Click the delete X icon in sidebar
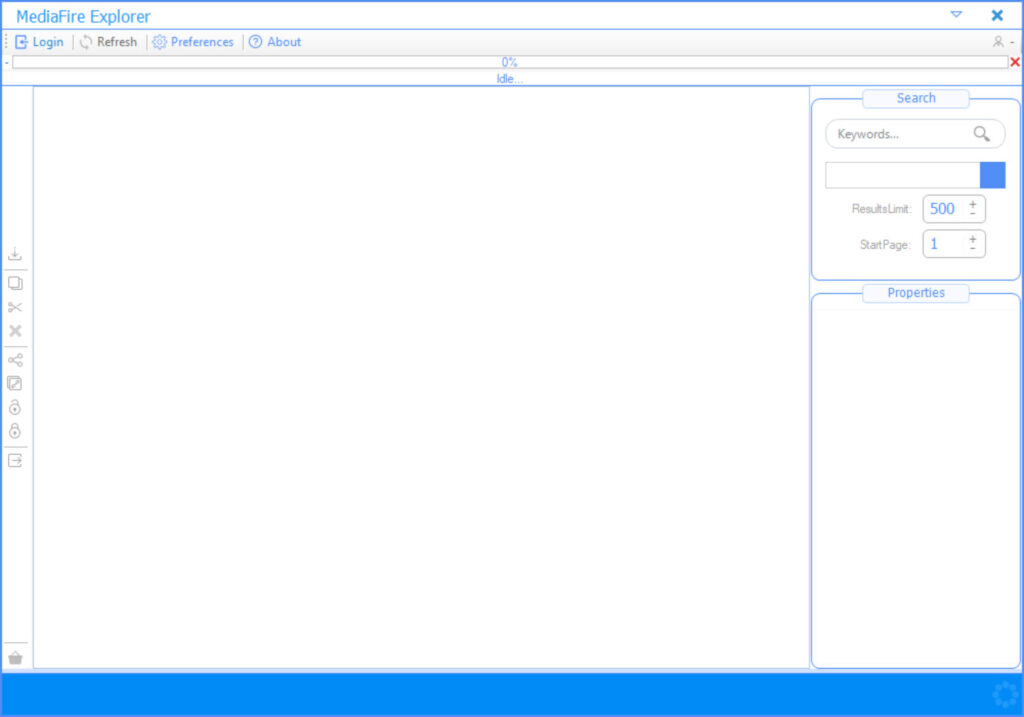 point(15,331)
